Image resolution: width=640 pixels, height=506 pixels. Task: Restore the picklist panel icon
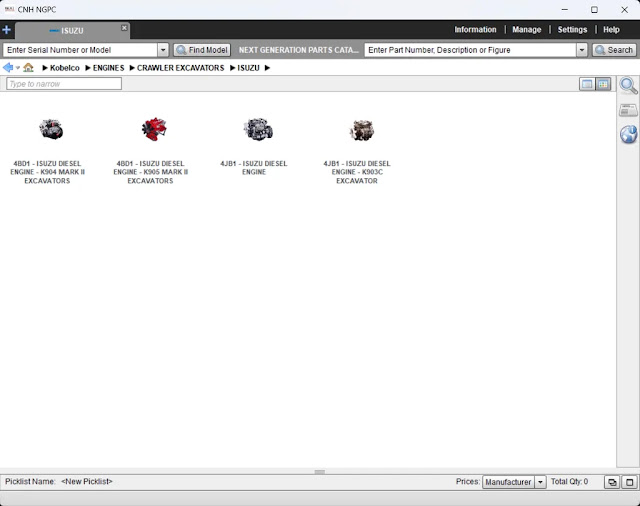pos(612,482)
